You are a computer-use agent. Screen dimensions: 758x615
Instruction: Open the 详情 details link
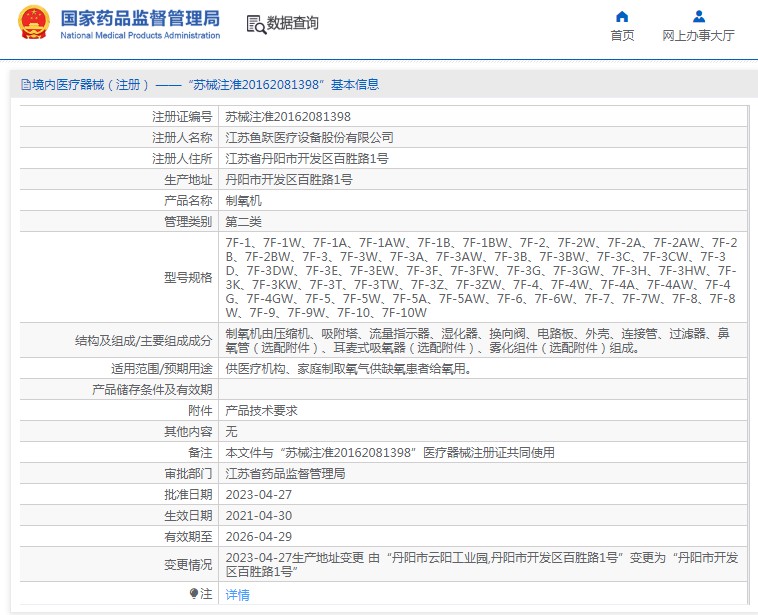click(237, 595)
